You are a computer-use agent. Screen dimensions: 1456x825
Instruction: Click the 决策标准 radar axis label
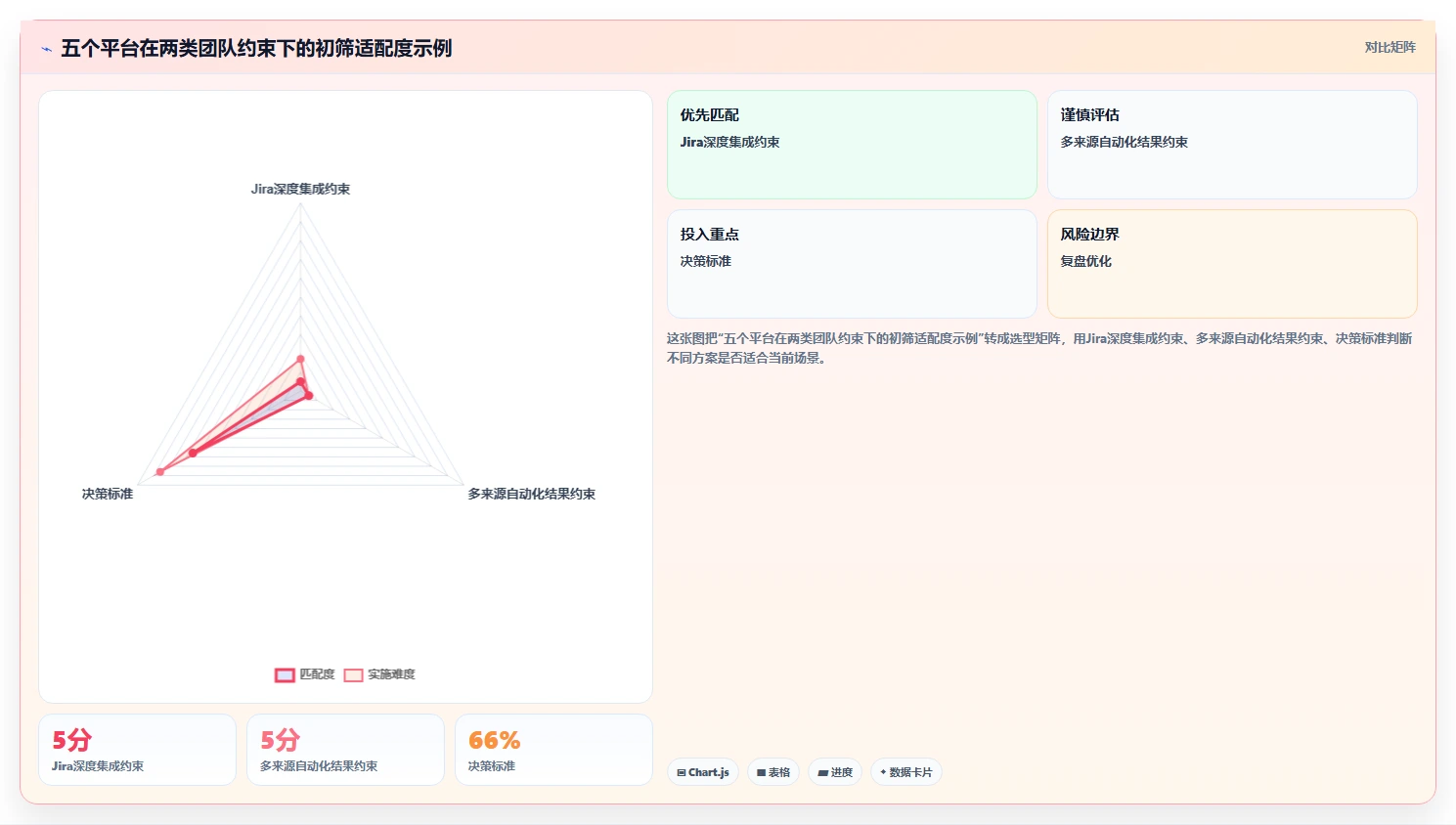pos(108,494)
